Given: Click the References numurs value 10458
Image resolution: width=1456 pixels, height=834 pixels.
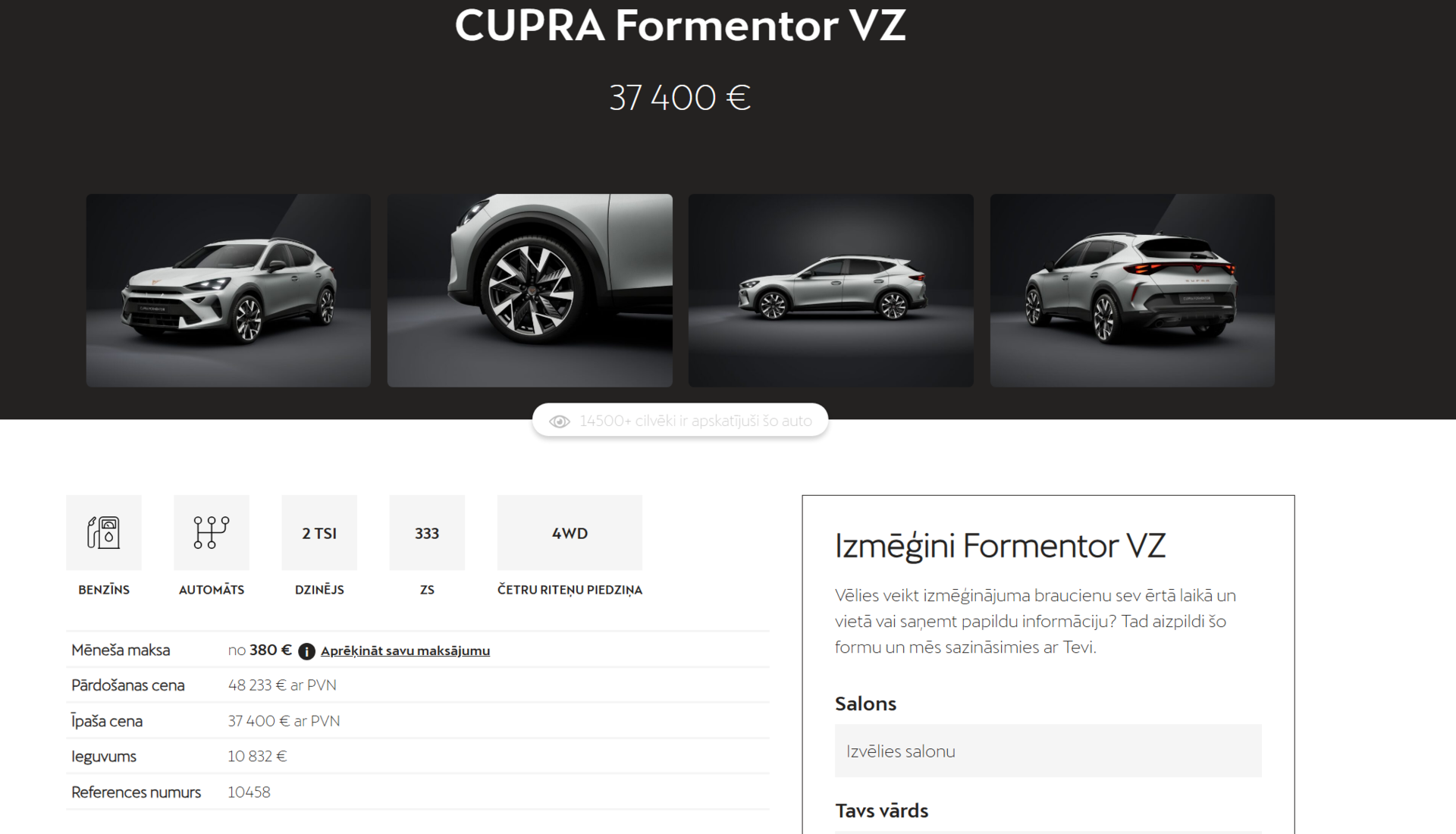Looking at the screenshot, I should point(249,792).
